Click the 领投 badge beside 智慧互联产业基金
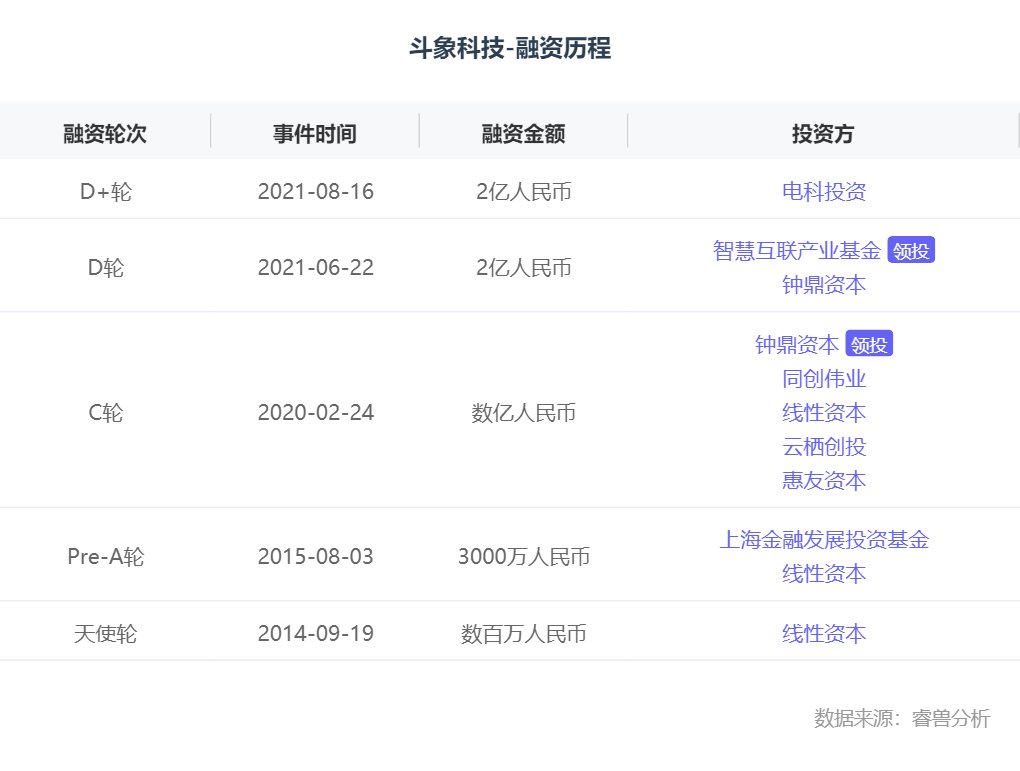The image size is (1020, 771). (x=911, y=250)
